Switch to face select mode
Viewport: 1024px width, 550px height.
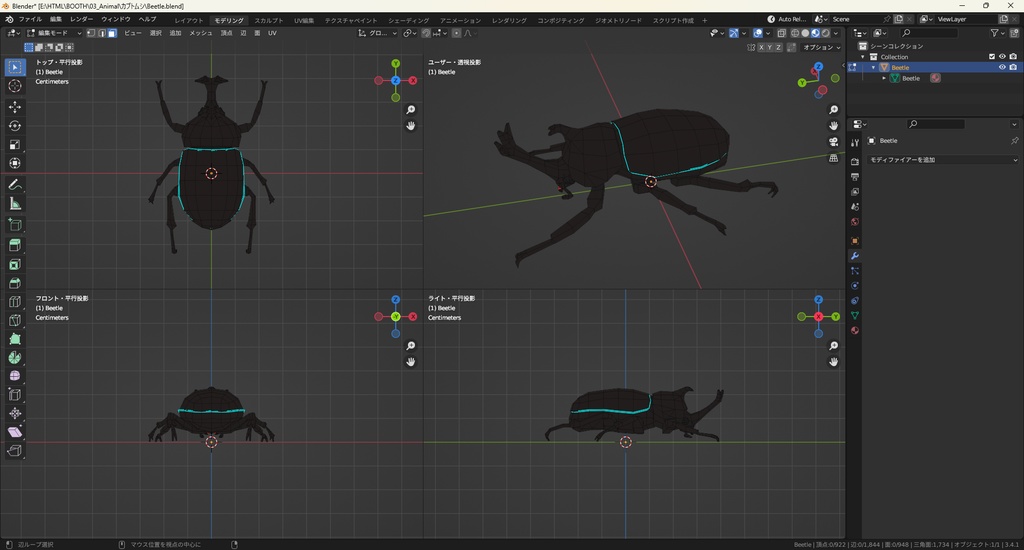[x=112, y=33]
